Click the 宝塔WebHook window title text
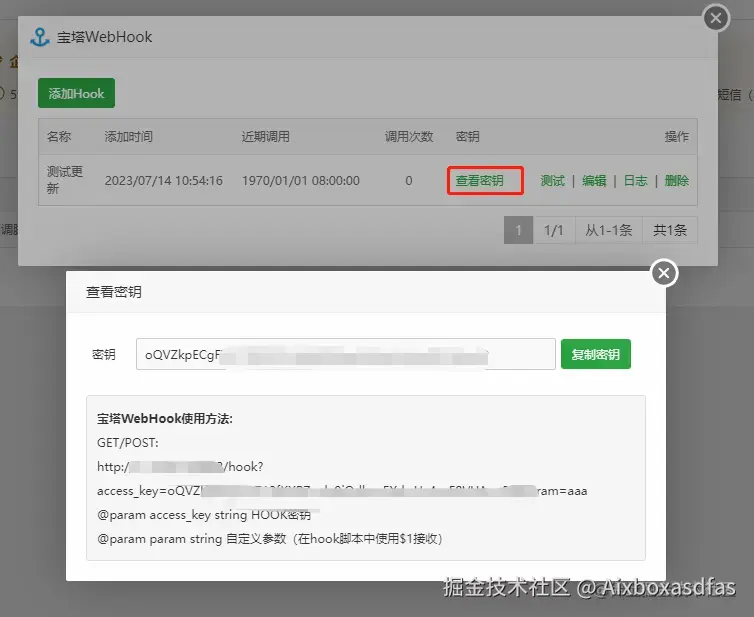Image resolution: width=754 pixels, height=617 pixels. coord(104,37)
